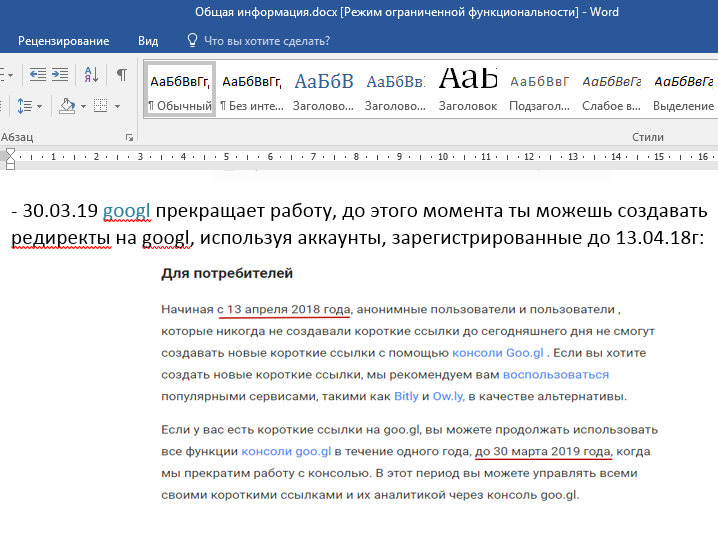Click the lightbulb Tell Me icon
This screenshot has width=718, height=552.
coord(192,40)
